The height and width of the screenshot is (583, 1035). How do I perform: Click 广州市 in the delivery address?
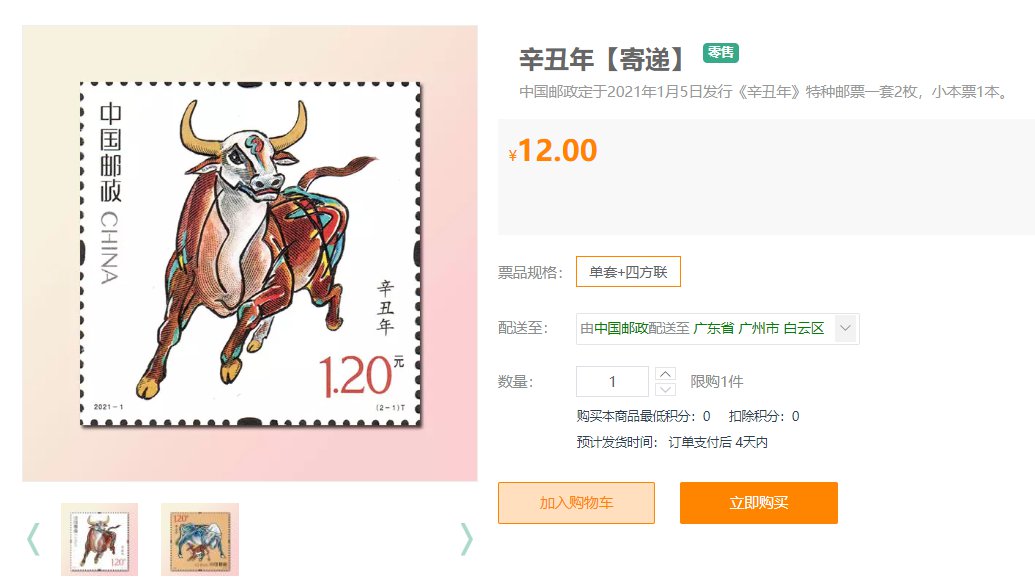tap(758, 328)
